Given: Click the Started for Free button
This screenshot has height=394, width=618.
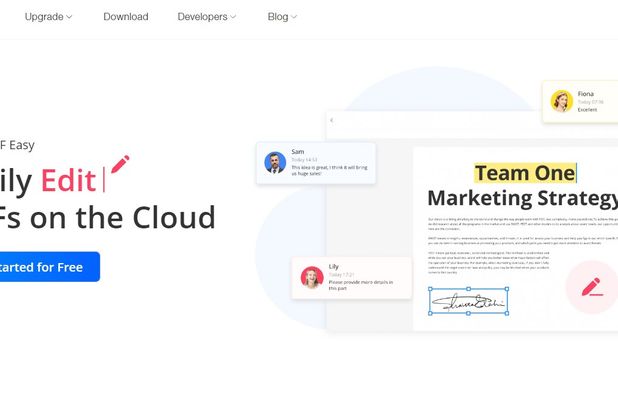Looking at the screenshot, I should 50,267.
